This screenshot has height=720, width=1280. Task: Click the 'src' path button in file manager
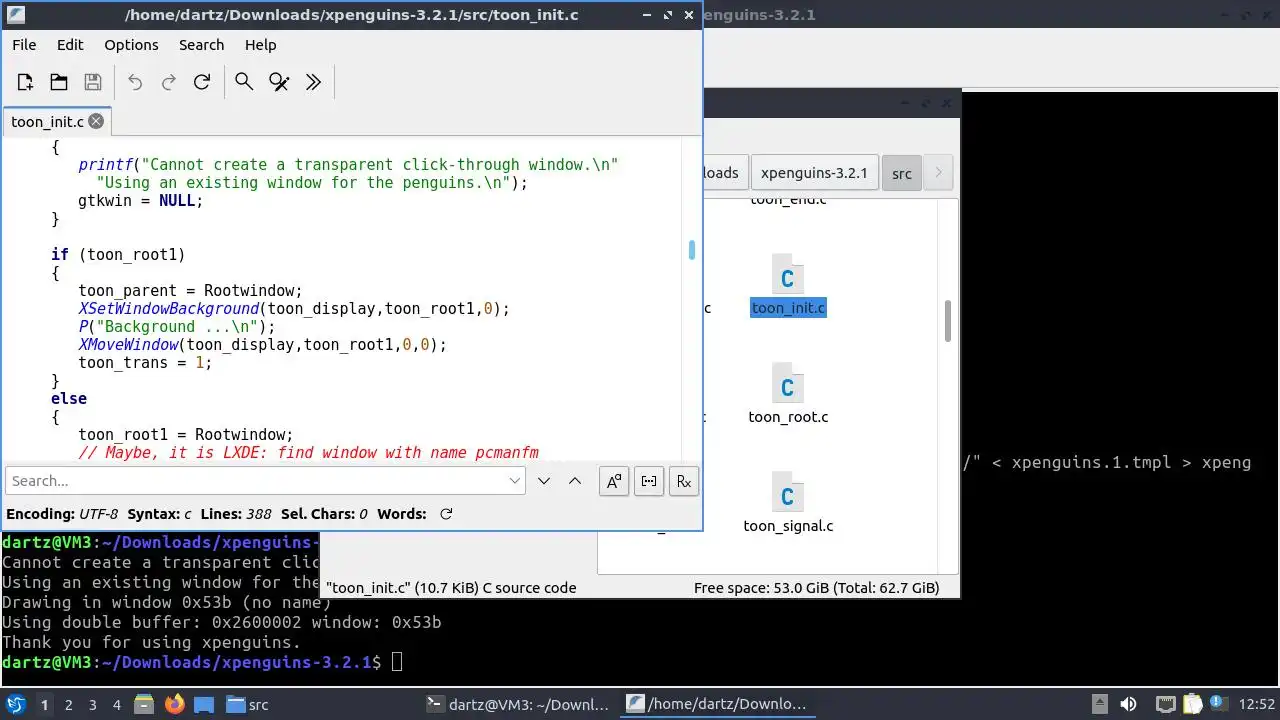(901, 173)
